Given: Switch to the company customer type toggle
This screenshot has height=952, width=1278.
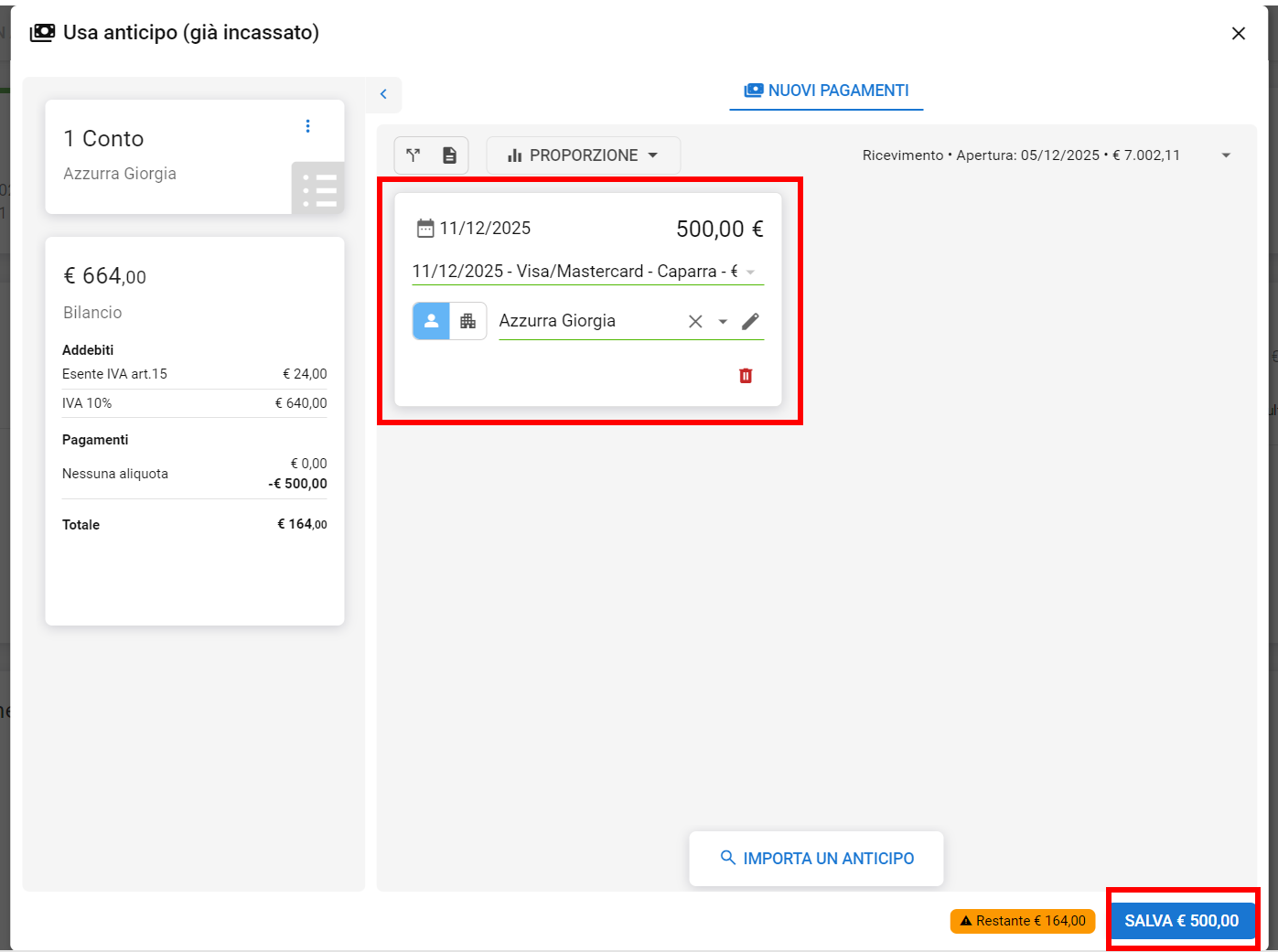Looking at the screenshot, I should (468, 322).
